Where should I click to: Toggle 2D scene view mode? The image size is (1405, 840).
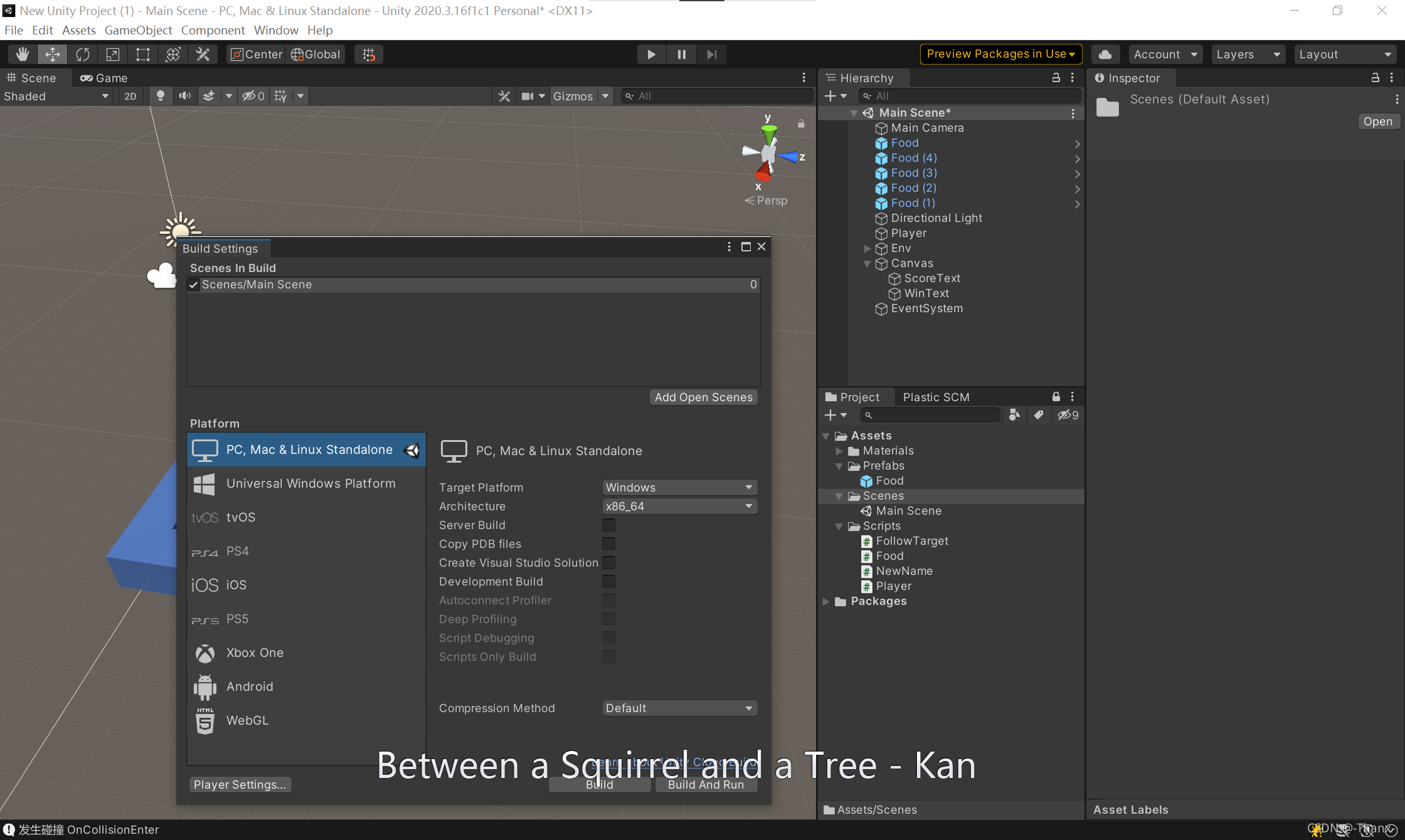point(130,96)
